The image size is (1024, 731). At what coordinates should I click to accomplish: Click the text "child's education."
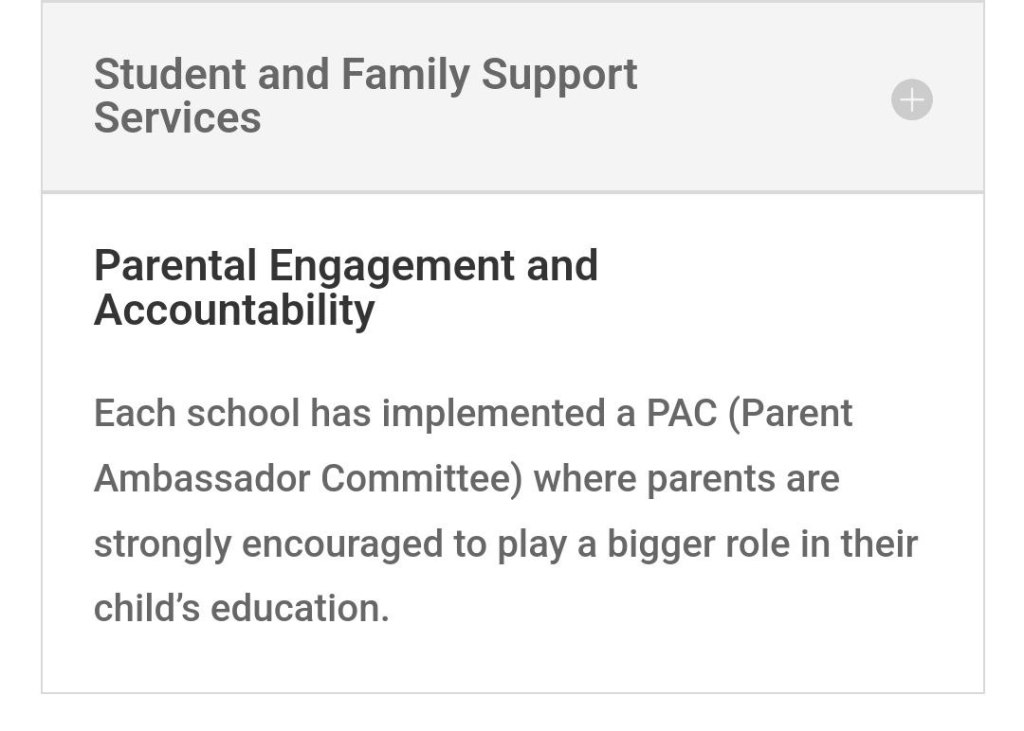241,609
